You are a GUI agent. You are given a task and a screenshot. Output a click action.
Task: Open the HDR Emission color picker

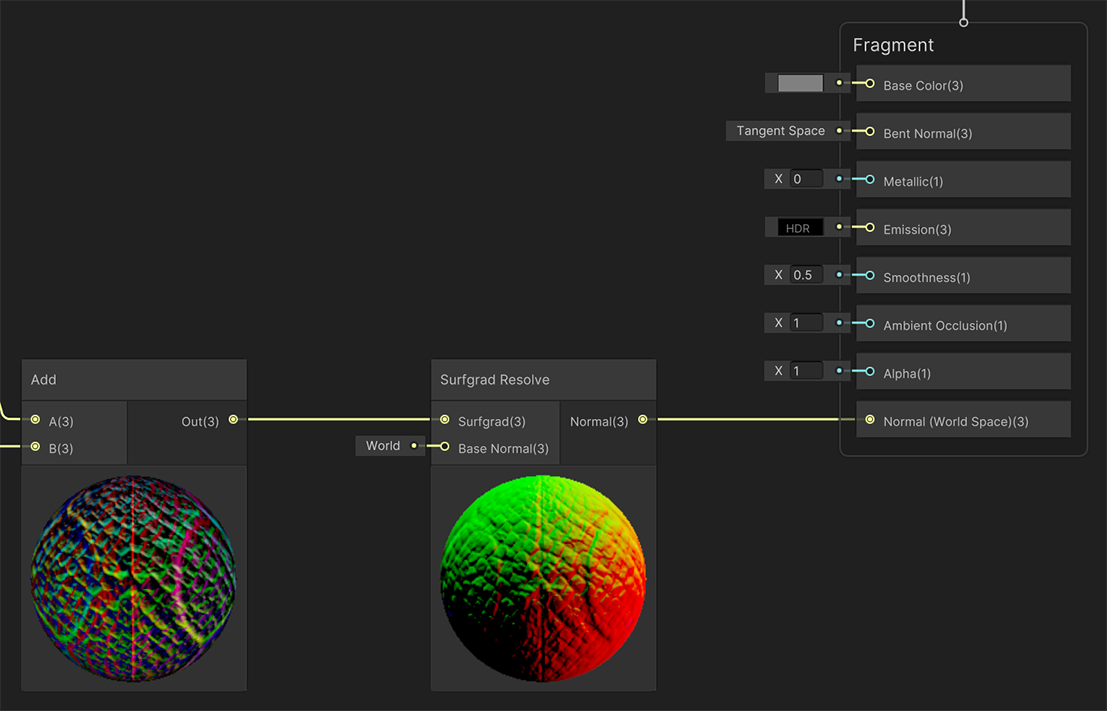[x=800, y=228]
